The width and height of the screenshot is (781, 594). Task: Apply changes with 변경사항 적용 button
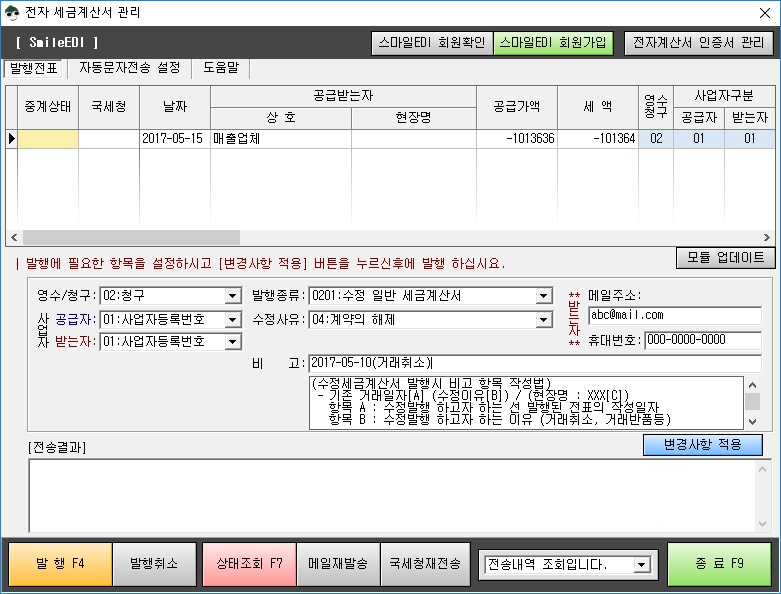coord(702,445)
